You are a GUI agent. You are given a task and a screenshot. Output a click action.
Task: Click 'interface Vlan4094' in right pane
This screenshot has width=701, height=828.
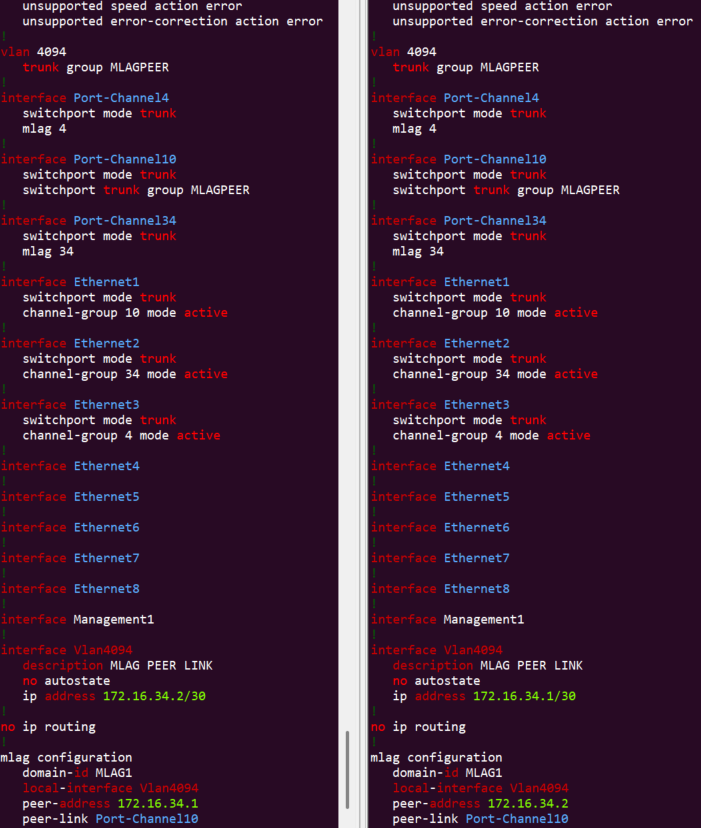436,650
